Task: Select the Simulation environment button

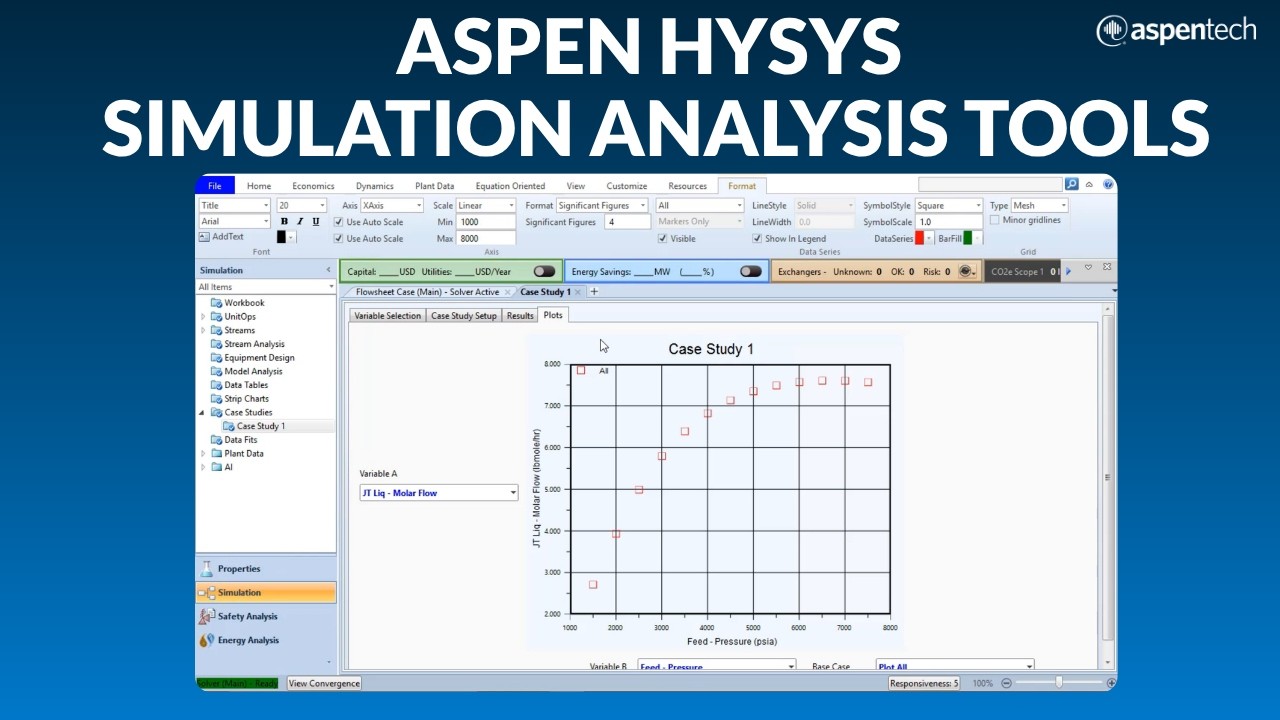Action: (x=266, y=592)
